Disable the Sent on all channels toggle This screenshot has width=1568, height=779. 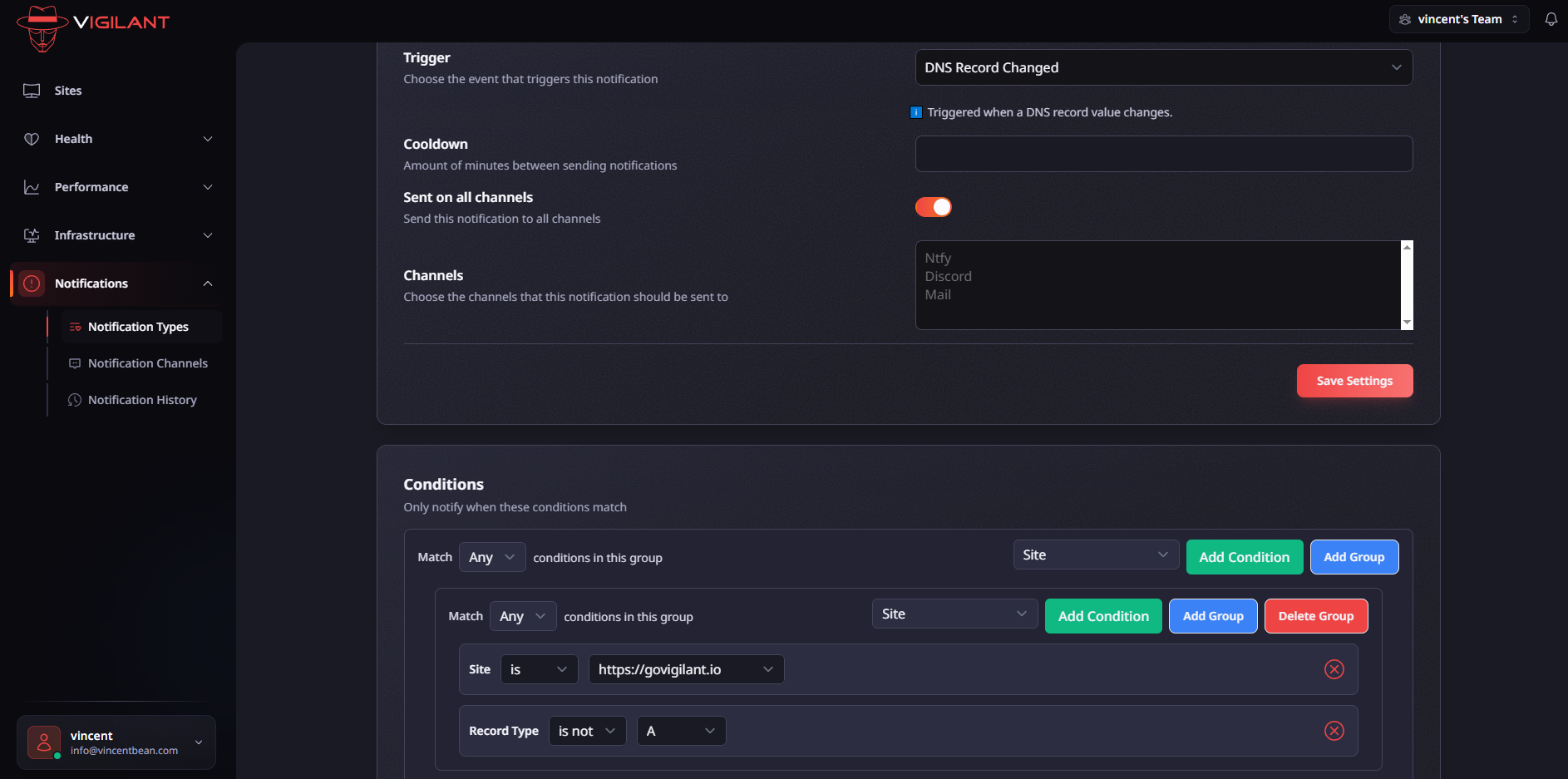point(933,207)
